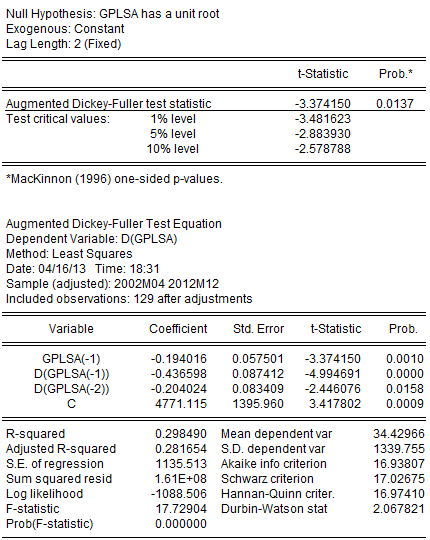Click the Akaike info criterion value 16.93807
Image resolution: width=430 pixels, height=540 pixels.
tap(399, 464)
